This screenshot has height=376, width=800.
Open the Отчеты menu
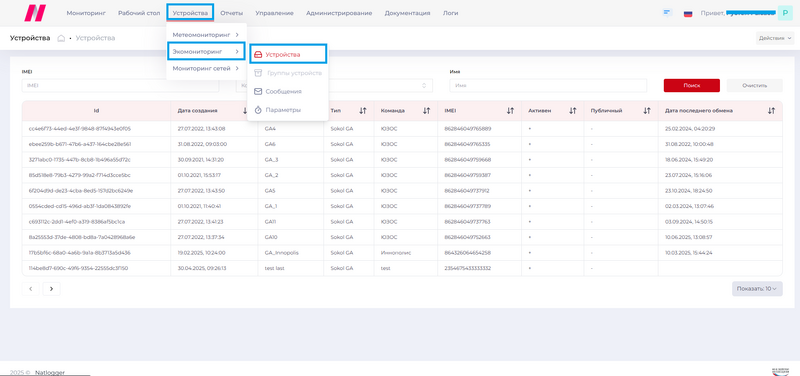(x=232, y=13)
